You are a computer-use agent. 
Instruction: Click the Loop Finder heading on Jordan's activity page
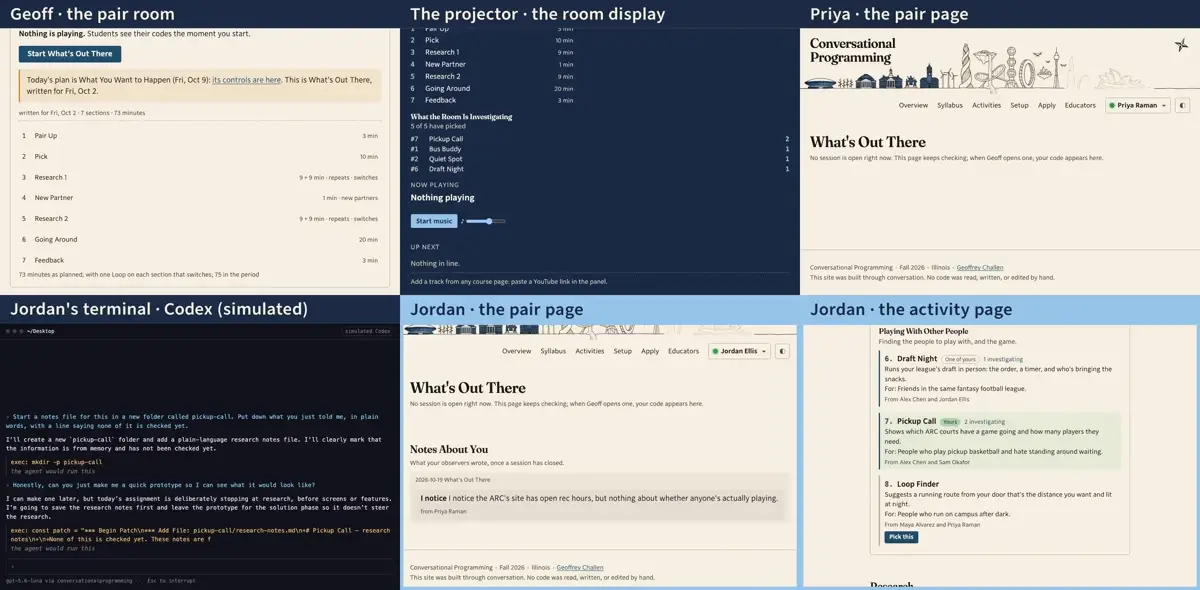pos(918,484)
